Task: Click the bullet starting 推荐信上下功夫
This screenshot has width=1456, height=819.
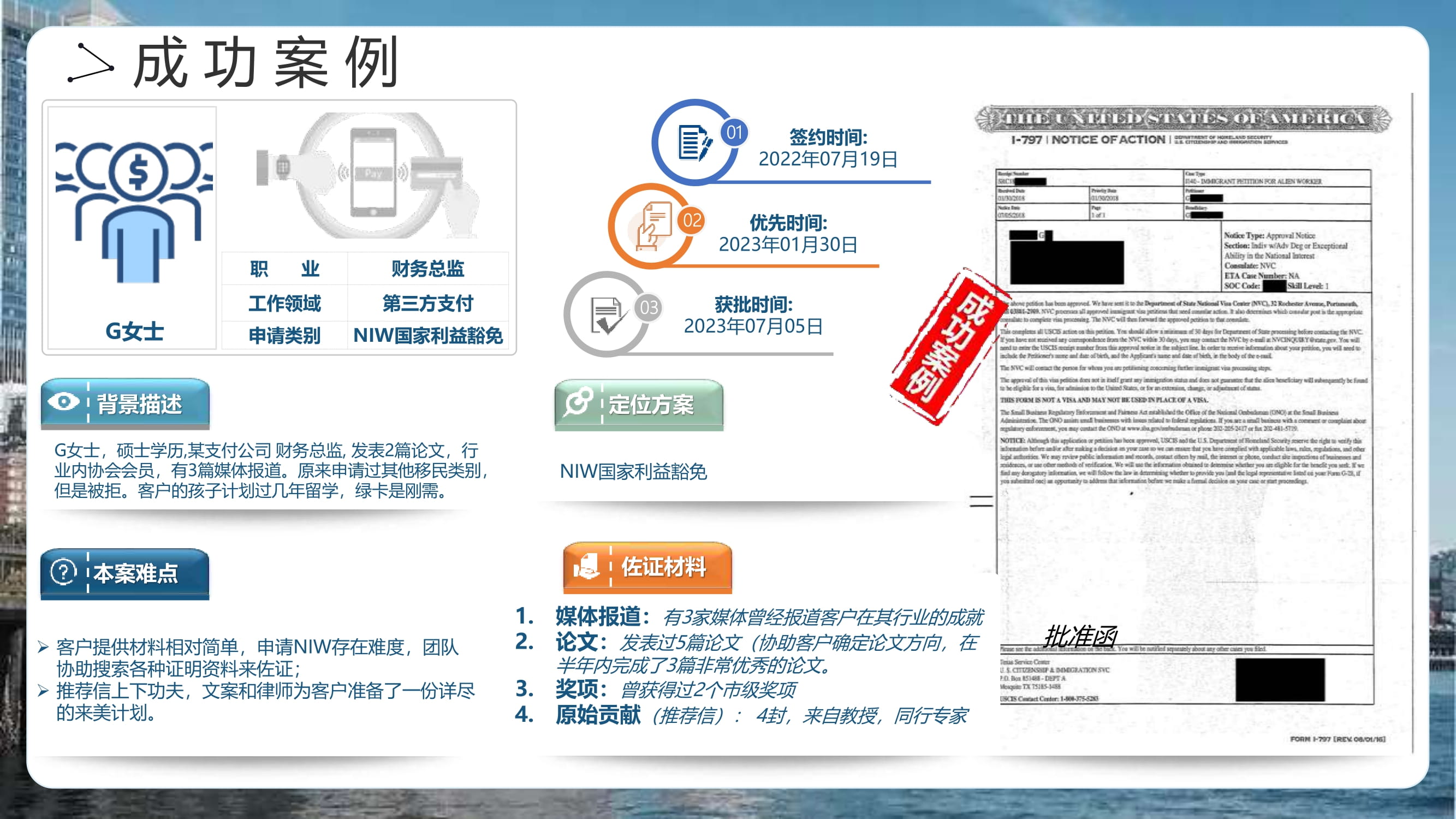Action: (x=257, y=702)
